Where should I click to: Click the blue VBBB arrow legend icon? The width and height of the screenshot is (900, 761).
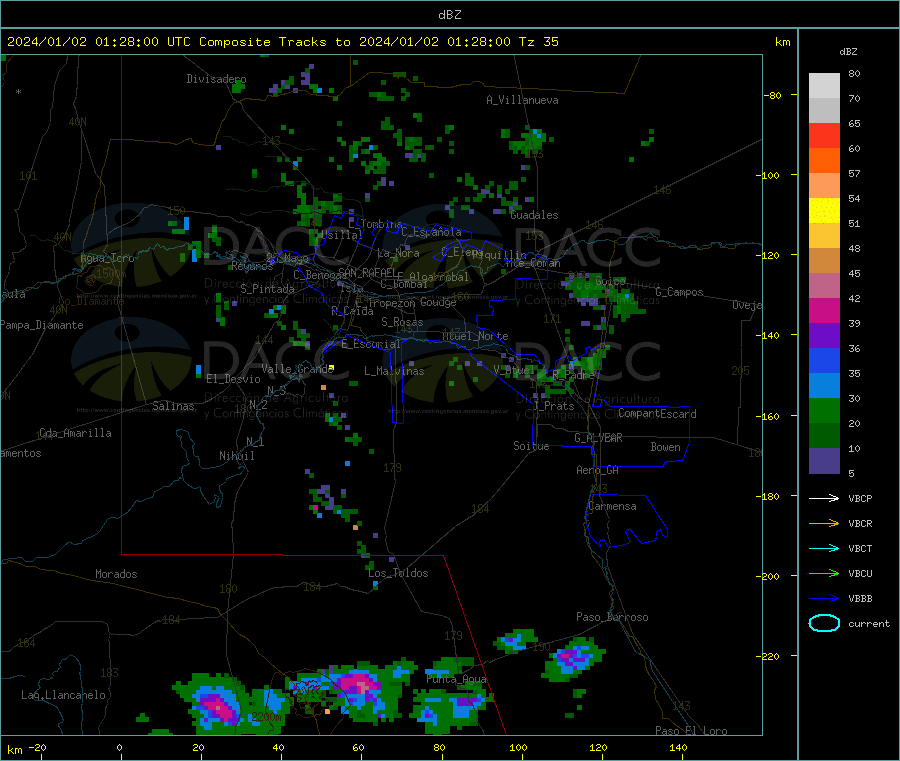pos(824,599)
